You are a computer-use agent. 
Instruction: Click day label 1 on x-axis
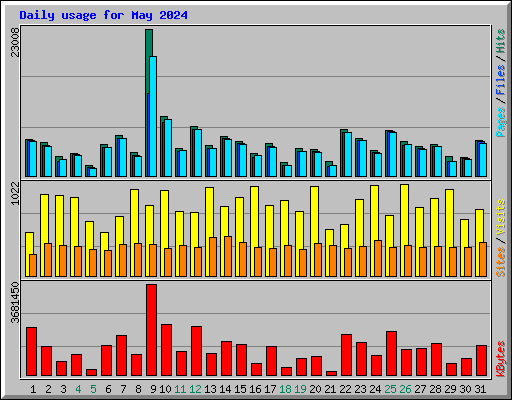pos(33,389)
